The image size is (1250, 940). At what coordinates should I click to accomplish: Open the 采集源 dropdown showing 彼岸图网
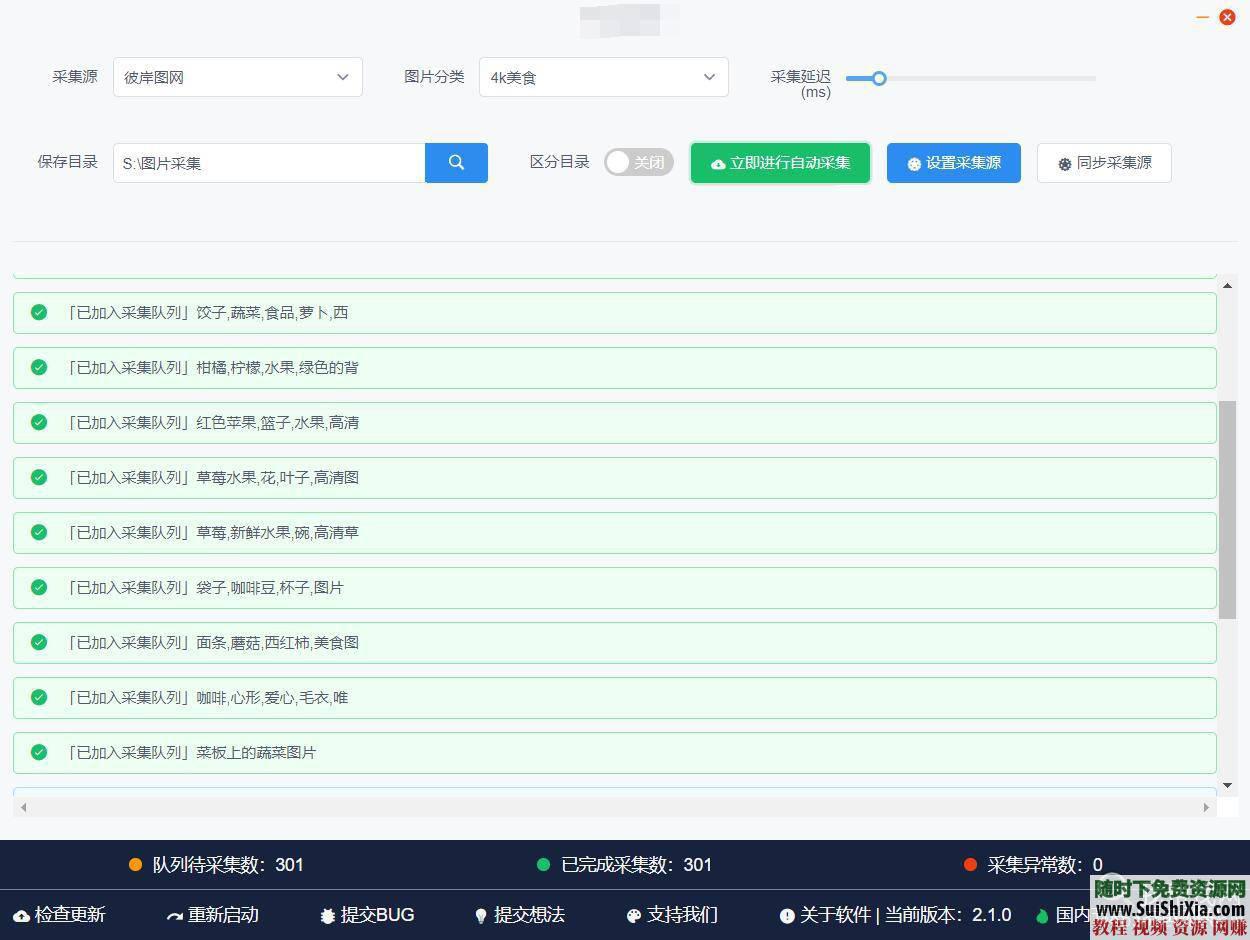pyautogui.click(x=237, y=77)
